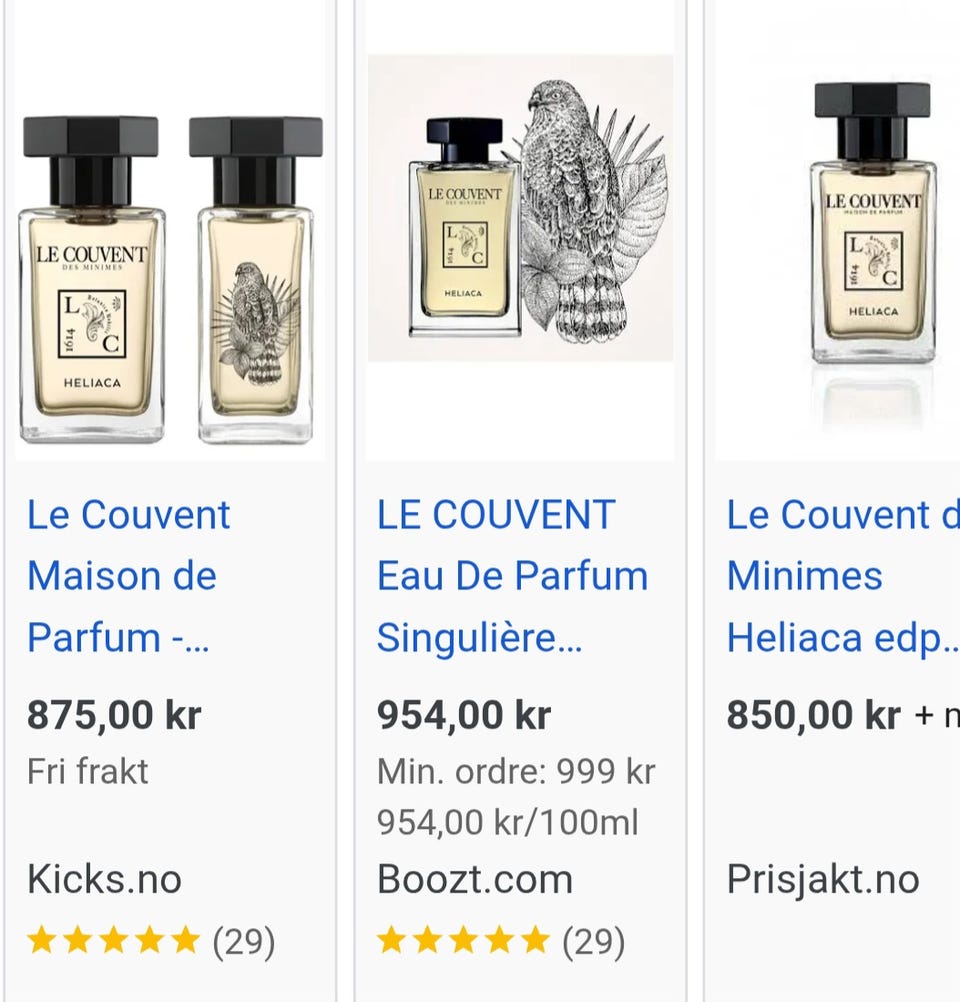This screenshot has height=1002, width=960.
Task: Click the star rating under Kicks.no
Action: point(114,940)
